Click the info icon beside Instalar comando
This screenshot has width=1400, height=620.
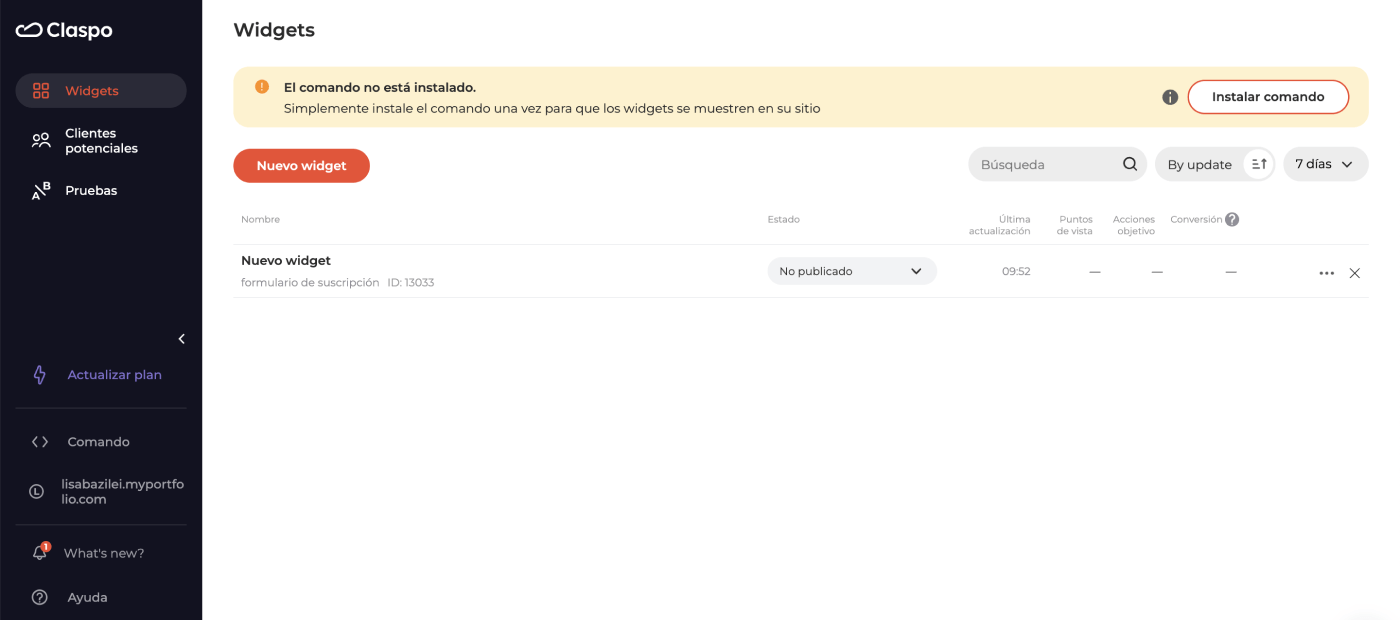click(1170, 97)
